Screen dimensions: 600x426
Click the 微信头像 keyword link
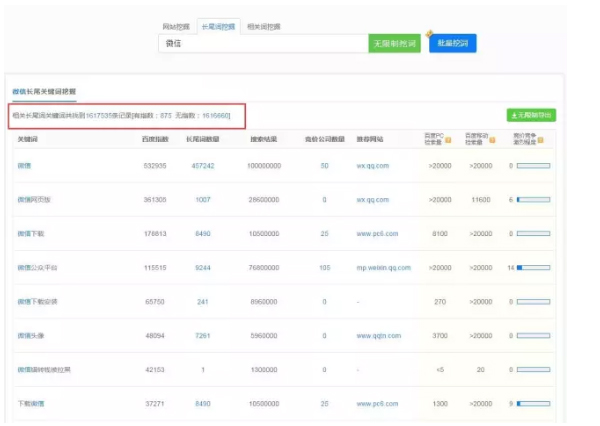click(x=32, y=336)
